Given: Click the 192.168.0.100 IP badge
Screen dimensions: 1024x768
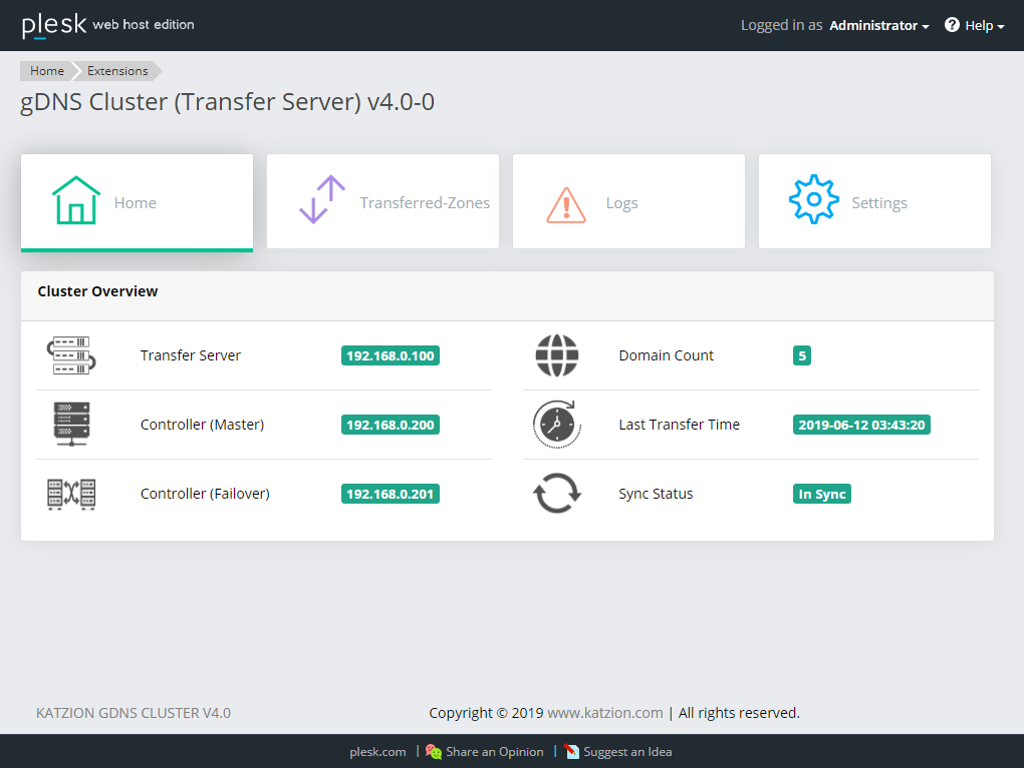Looking at the screenshot, I should point(390,356).
